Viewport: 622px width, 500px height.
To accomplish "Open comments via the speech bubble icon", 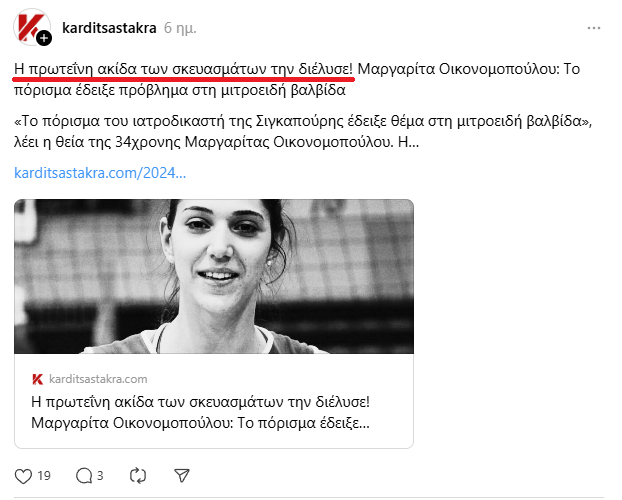I will pos(84,476).
